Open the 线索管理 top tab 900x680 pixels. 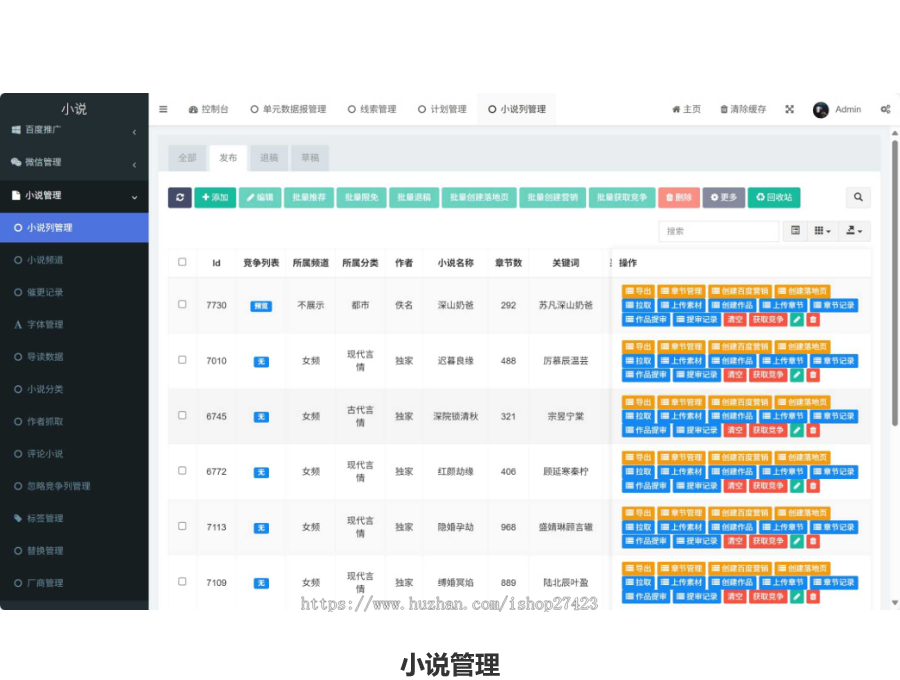(372, 109)
